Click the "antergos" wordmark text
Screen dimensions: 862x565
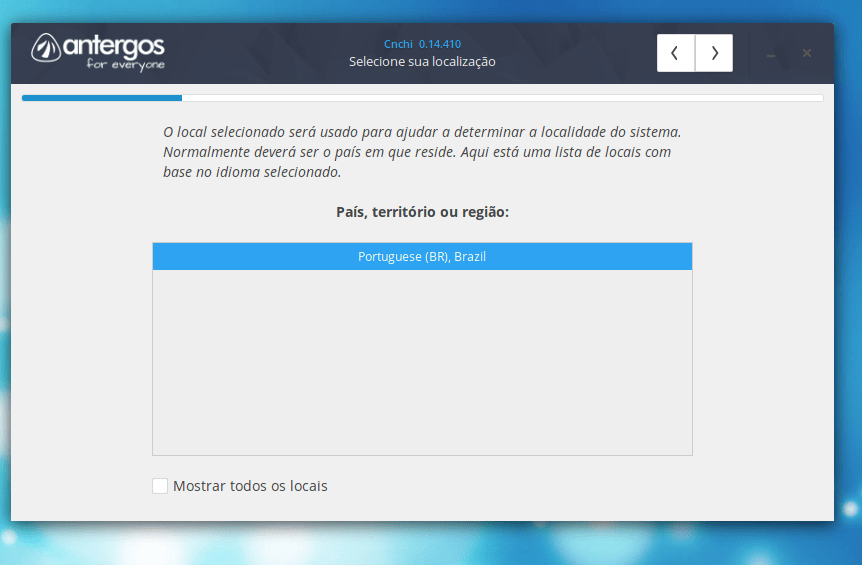point(115,46)
